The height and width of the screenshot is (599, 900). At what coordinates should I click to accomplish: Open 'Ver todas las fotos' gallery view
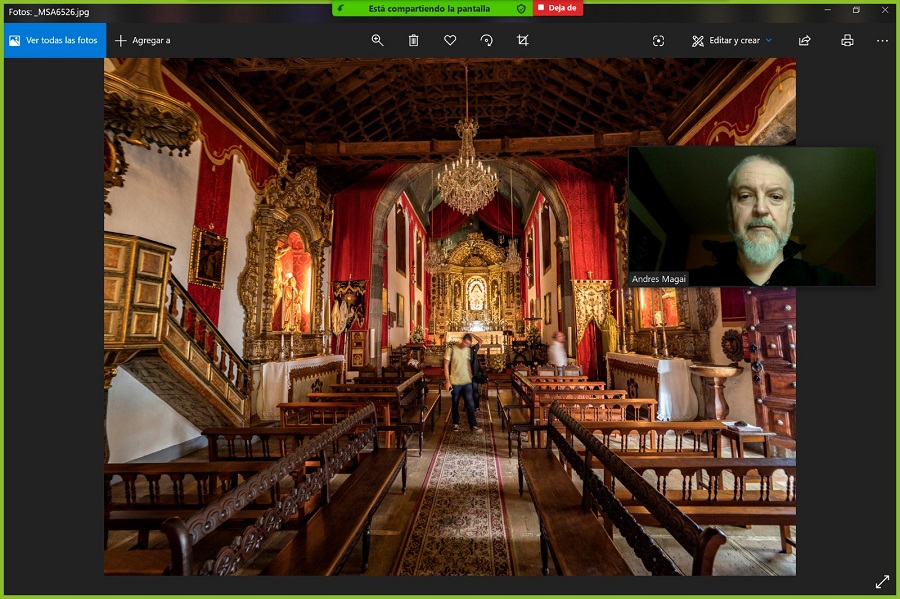[55, 40]
